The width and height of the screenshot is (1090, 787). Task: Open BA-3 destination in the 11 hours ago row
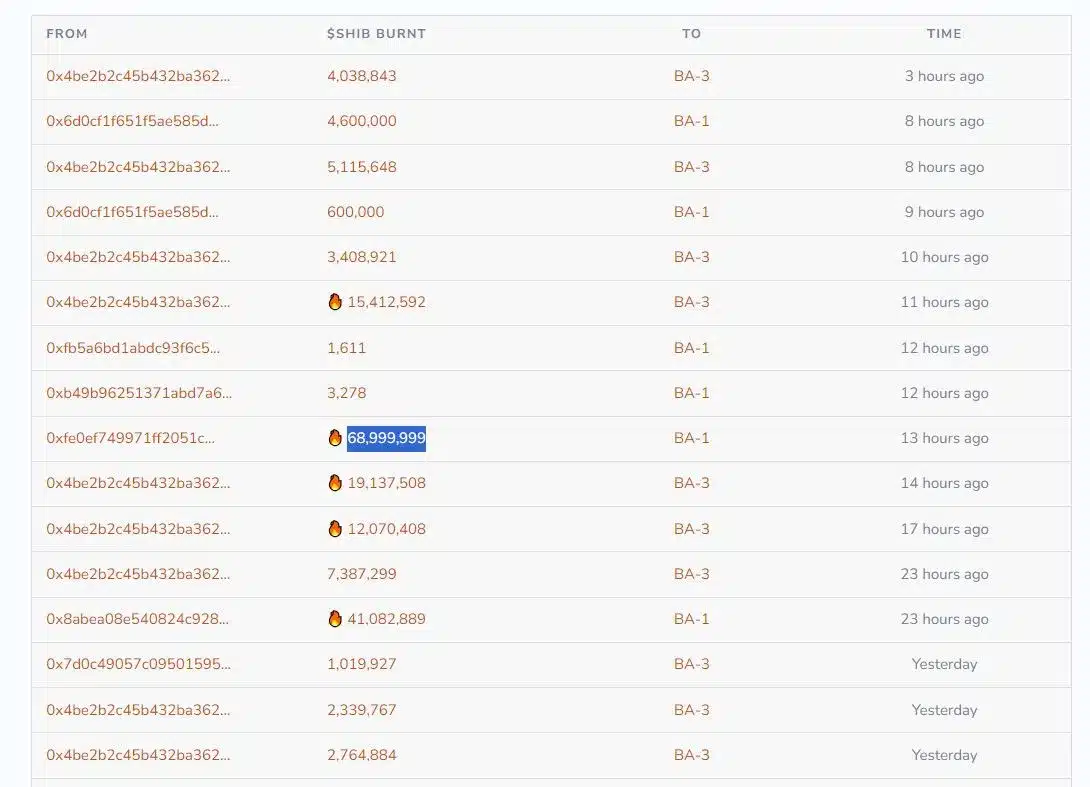click(692, 302)
